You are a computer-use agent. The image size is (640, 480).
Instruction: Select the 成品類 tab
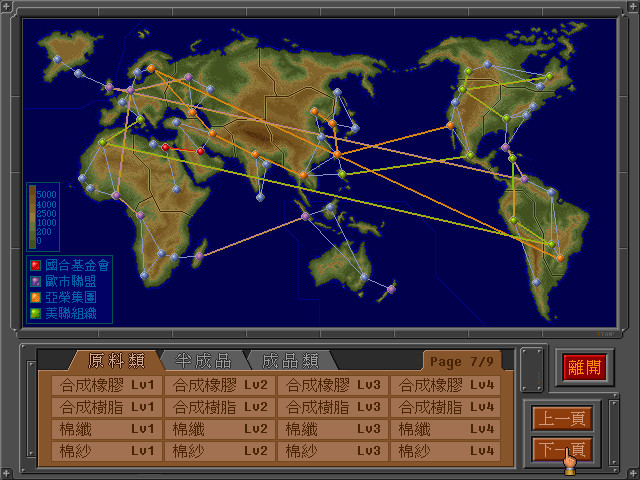[290, 361]
